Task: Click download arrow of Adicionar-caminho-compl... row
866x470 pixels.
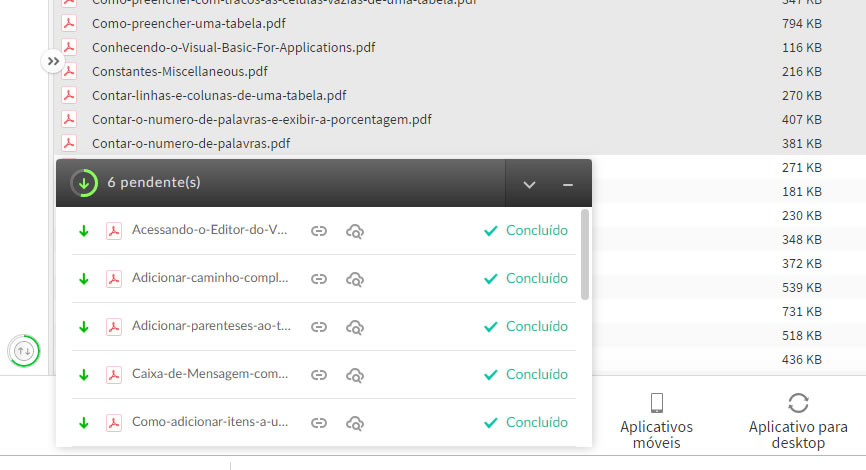Action: click(x=84, y=279)
